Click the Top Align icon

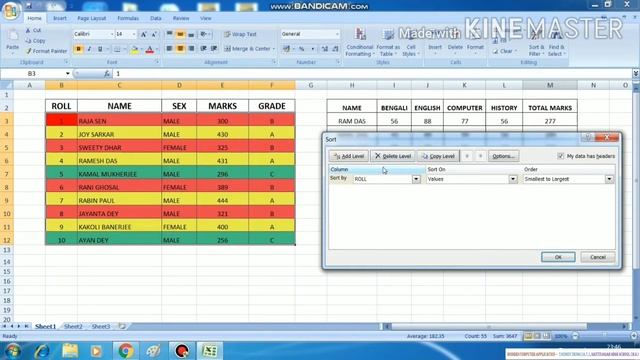(169, 34)
